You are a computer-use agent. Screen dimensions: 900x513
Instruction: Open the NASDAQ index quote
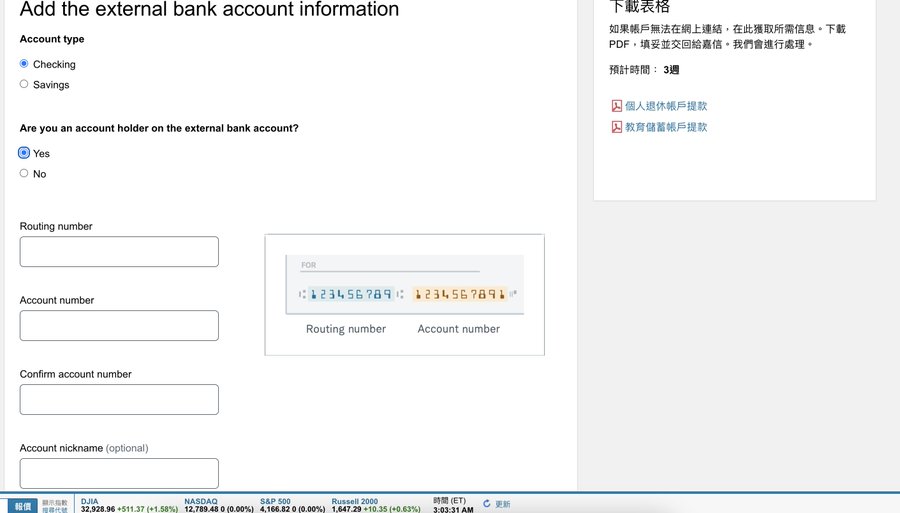pos(201,501)
